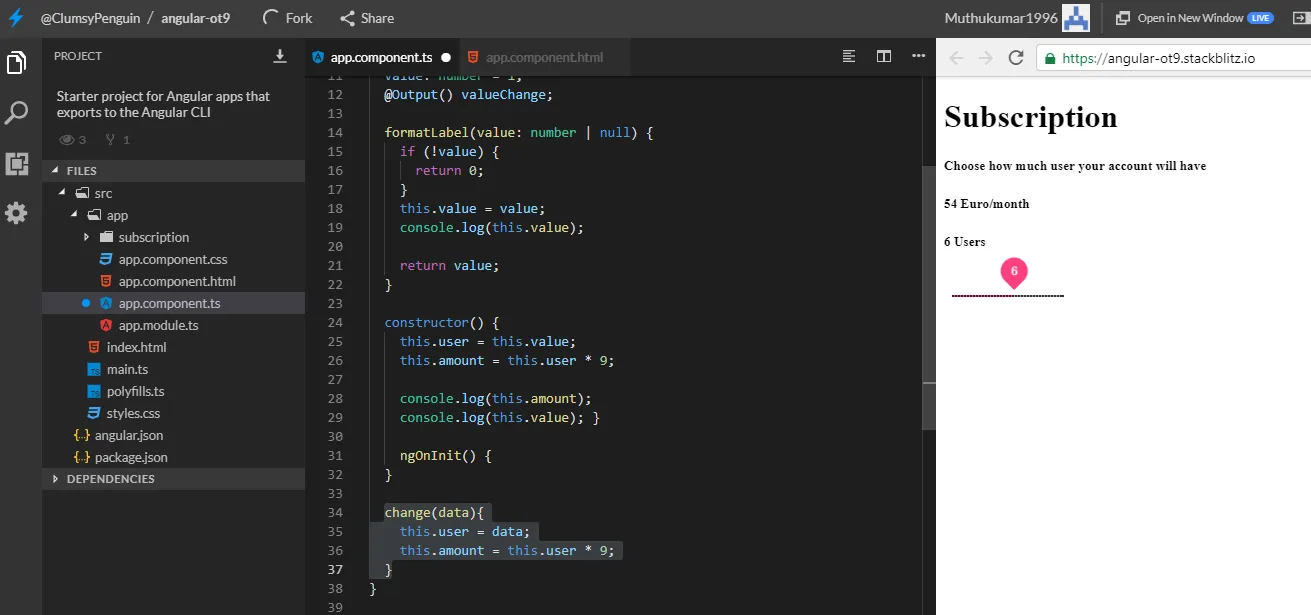Click the Muthukumar1996 user avatar
The height and width of the screenshot is (615, 1311).
pyautogui.click(x=1076, y=18)
